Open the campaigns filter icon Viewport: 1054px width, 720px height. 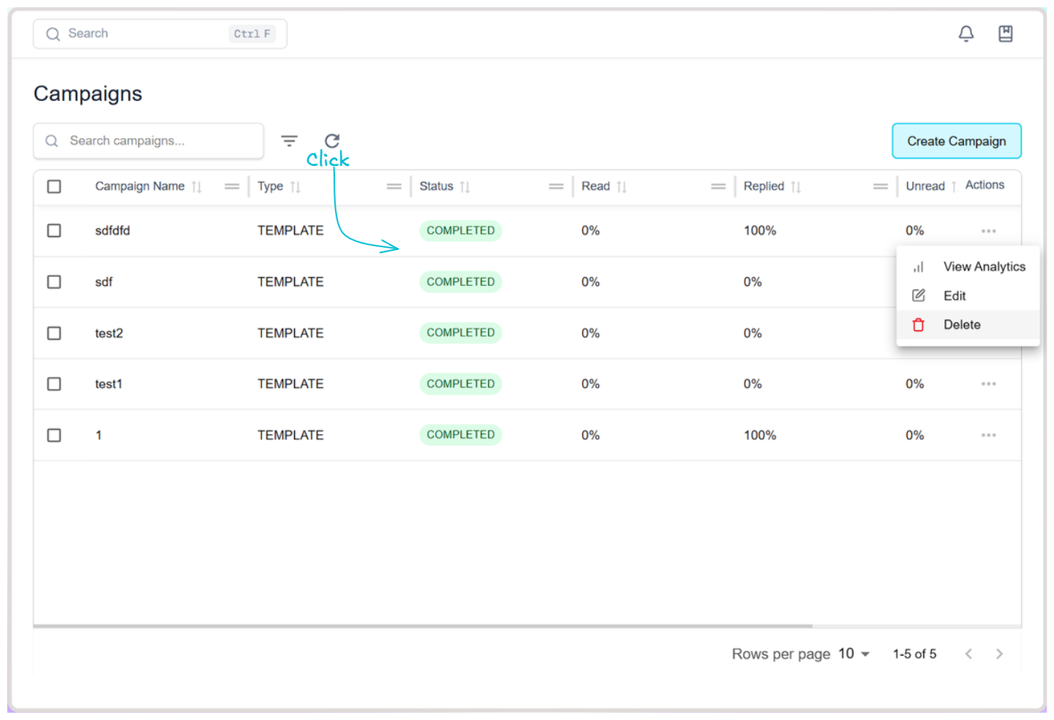289,141
